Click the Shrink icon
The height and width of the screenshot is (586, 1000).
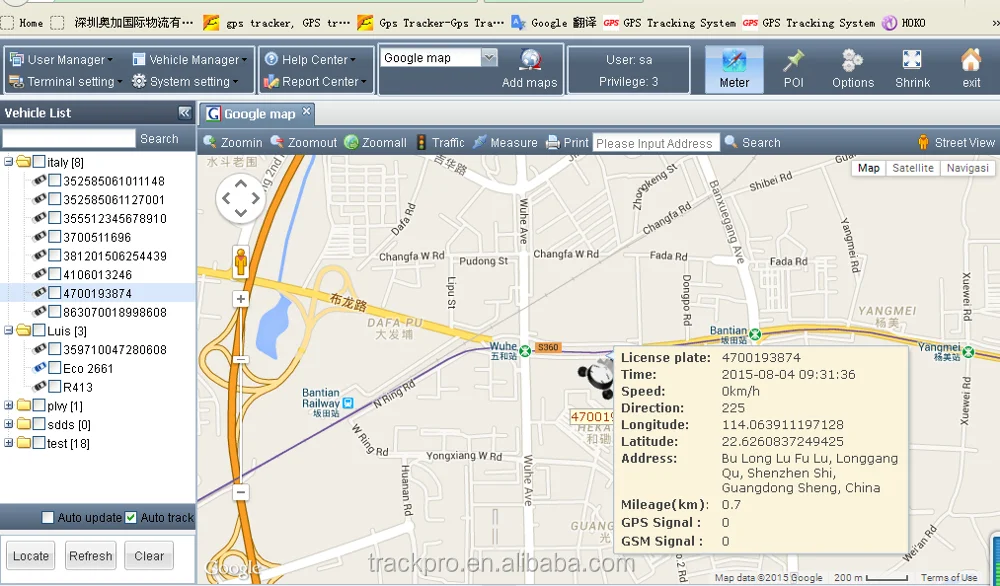(x=912, y=66)
